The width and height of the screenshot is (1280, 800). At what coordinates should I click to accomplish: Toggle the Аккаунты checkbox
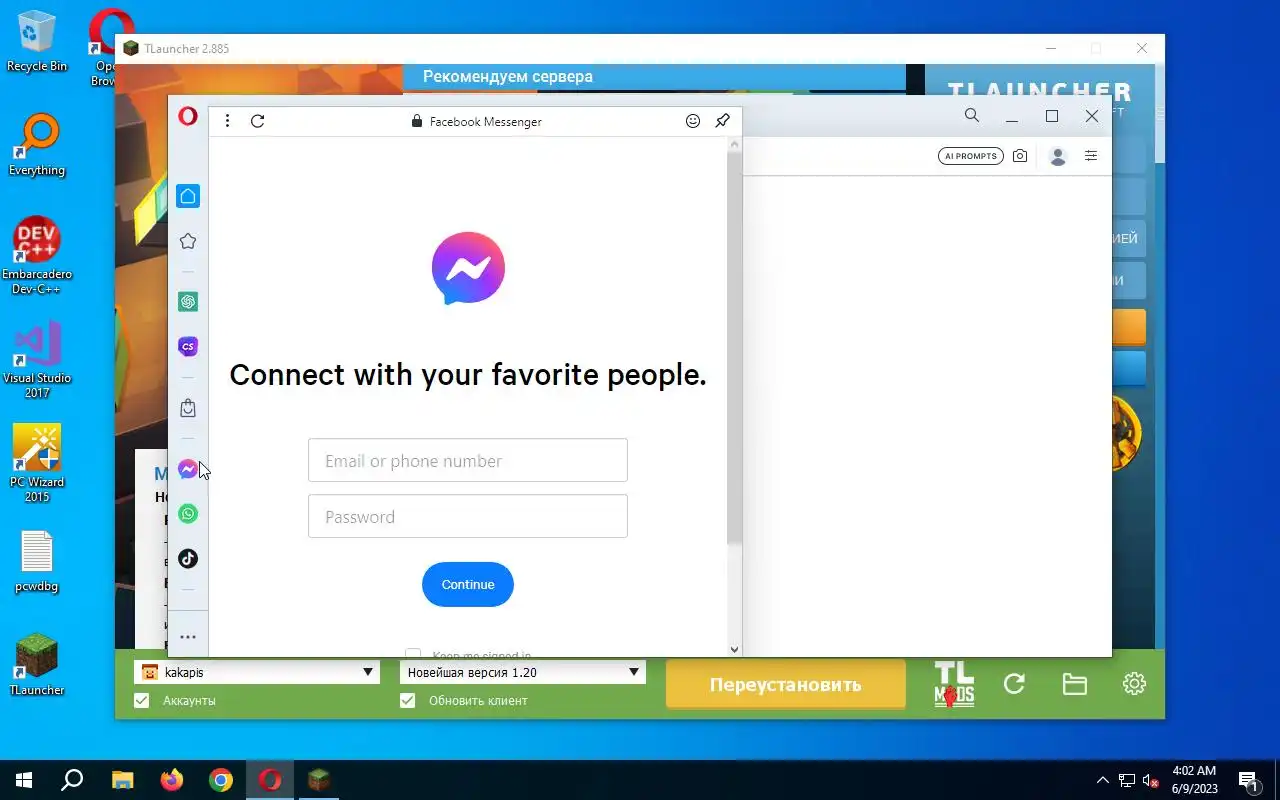[142, 701]
